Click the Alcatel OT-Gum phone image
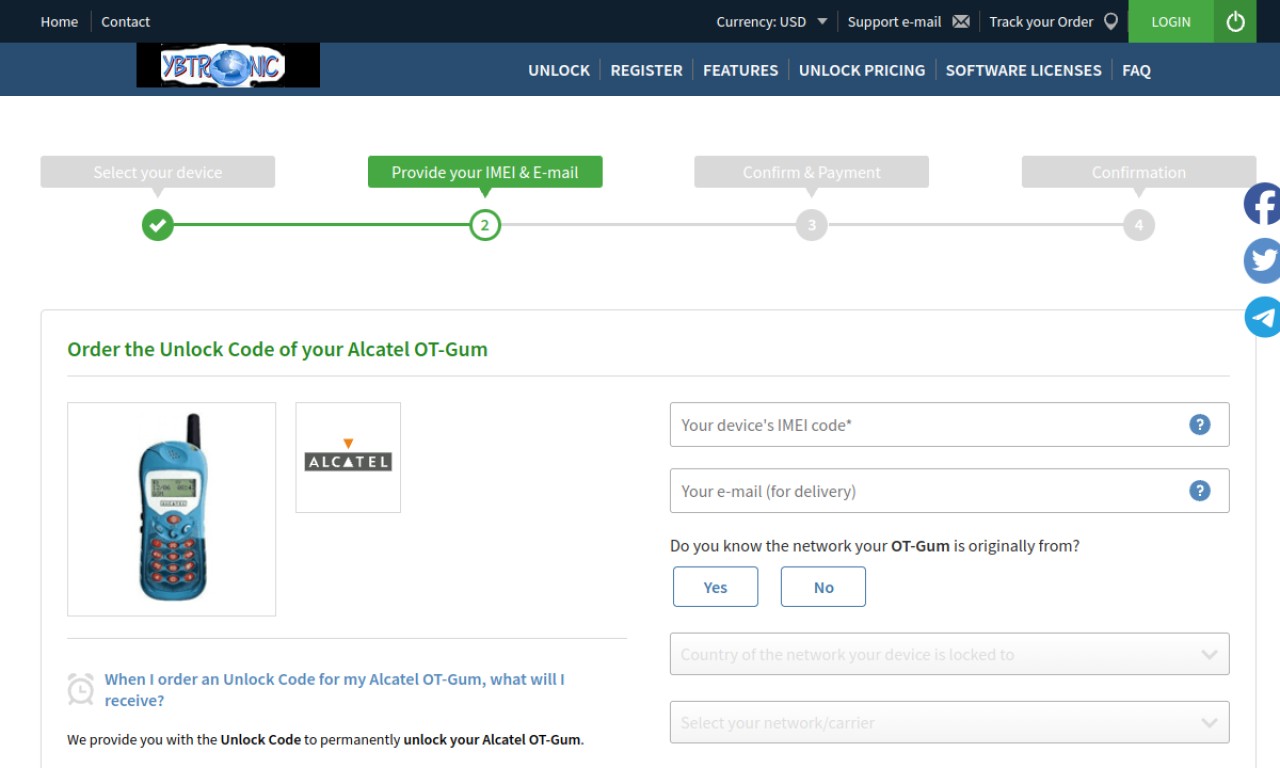 (171, 509)
